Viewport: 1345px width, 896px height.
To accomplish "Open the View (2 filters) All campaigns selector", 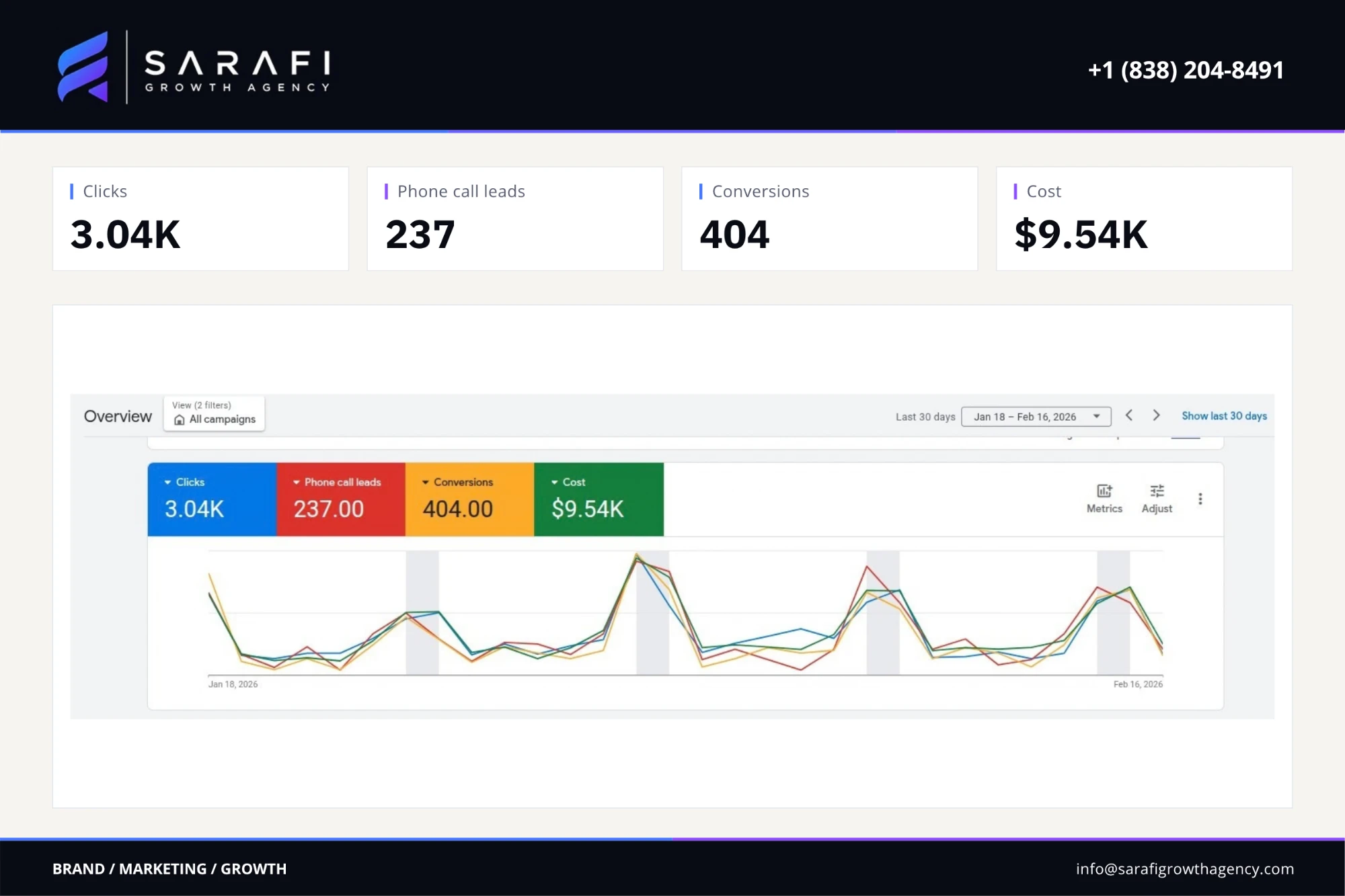I will pos(214,413).
